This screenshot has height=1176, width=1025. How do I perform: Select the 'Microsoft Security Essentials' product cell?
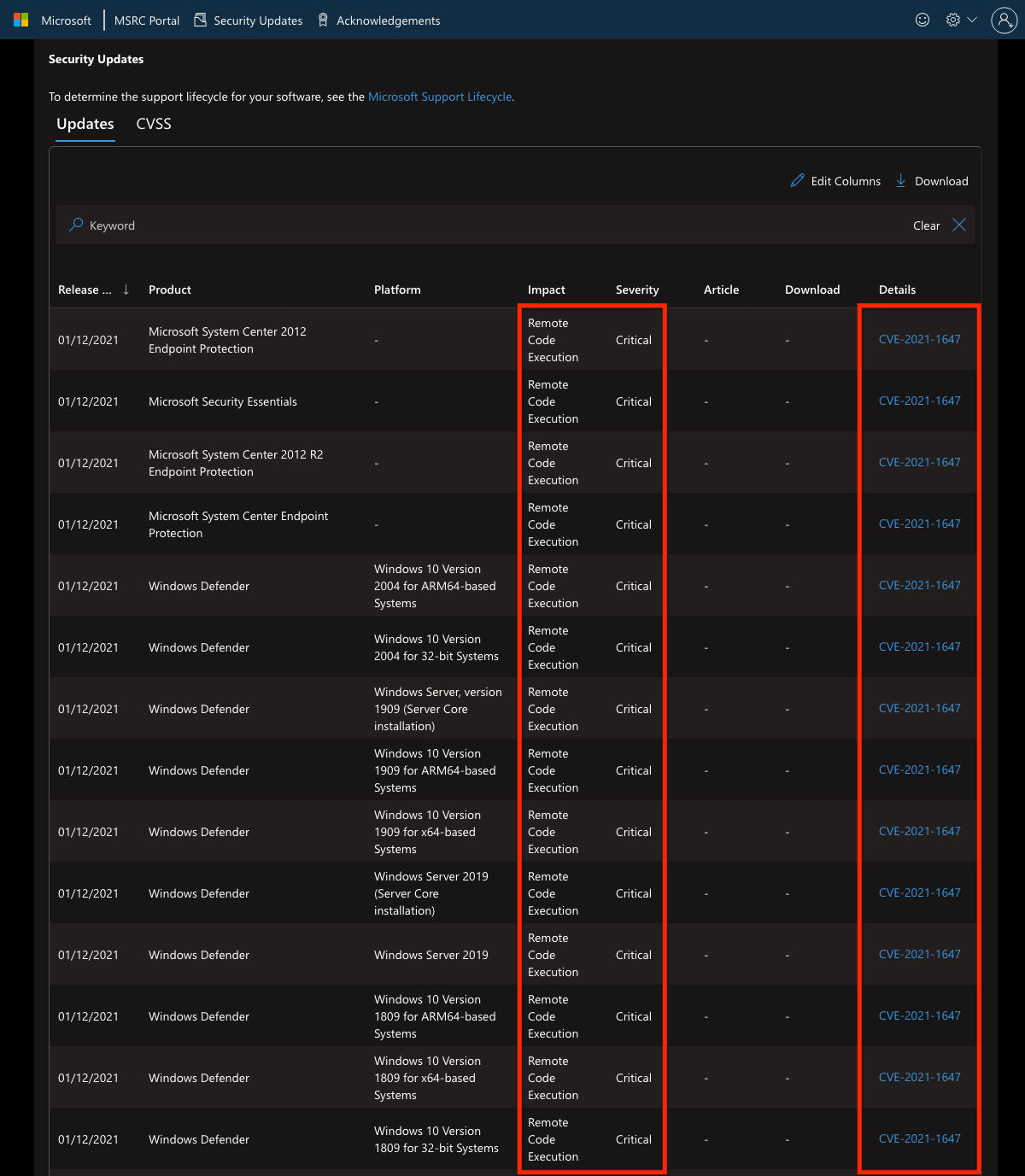tap(223, 401)
